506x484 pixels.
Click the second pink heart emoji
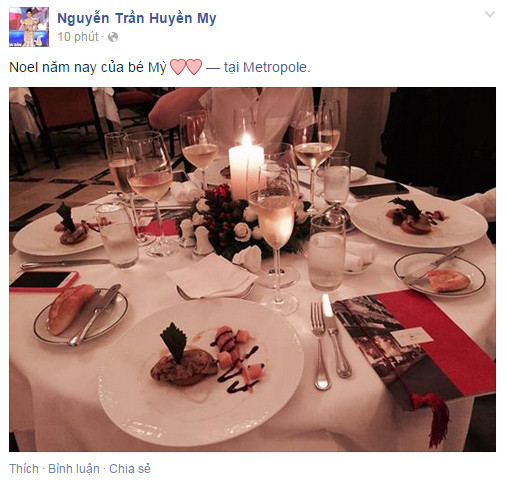pos(194,67)
